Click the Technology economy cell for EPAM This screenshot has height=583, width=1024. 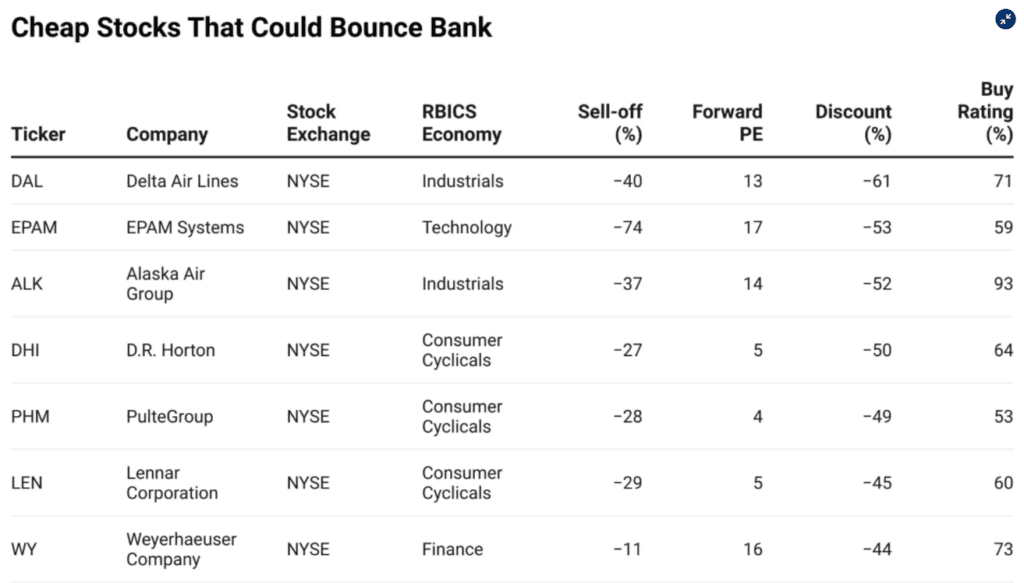click(x=466, y=227)
